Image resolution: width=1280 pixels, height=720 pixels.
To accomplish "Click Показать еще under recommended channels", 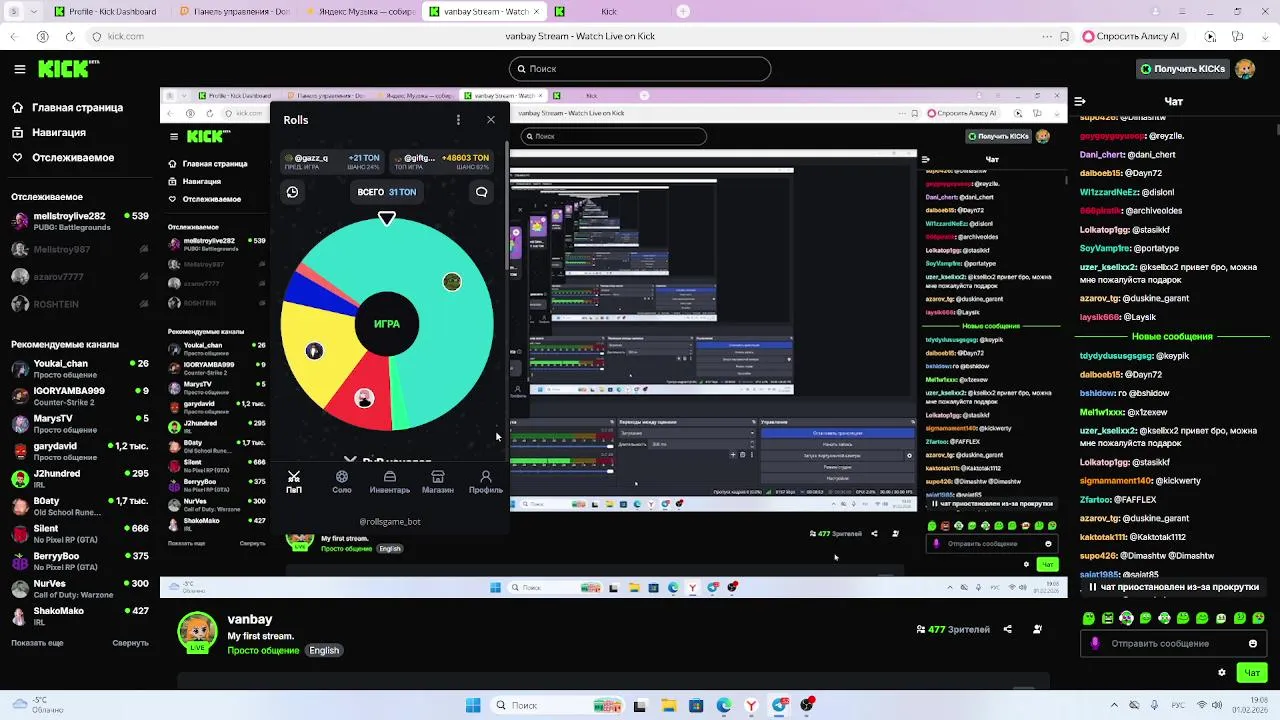I will 37,643.
